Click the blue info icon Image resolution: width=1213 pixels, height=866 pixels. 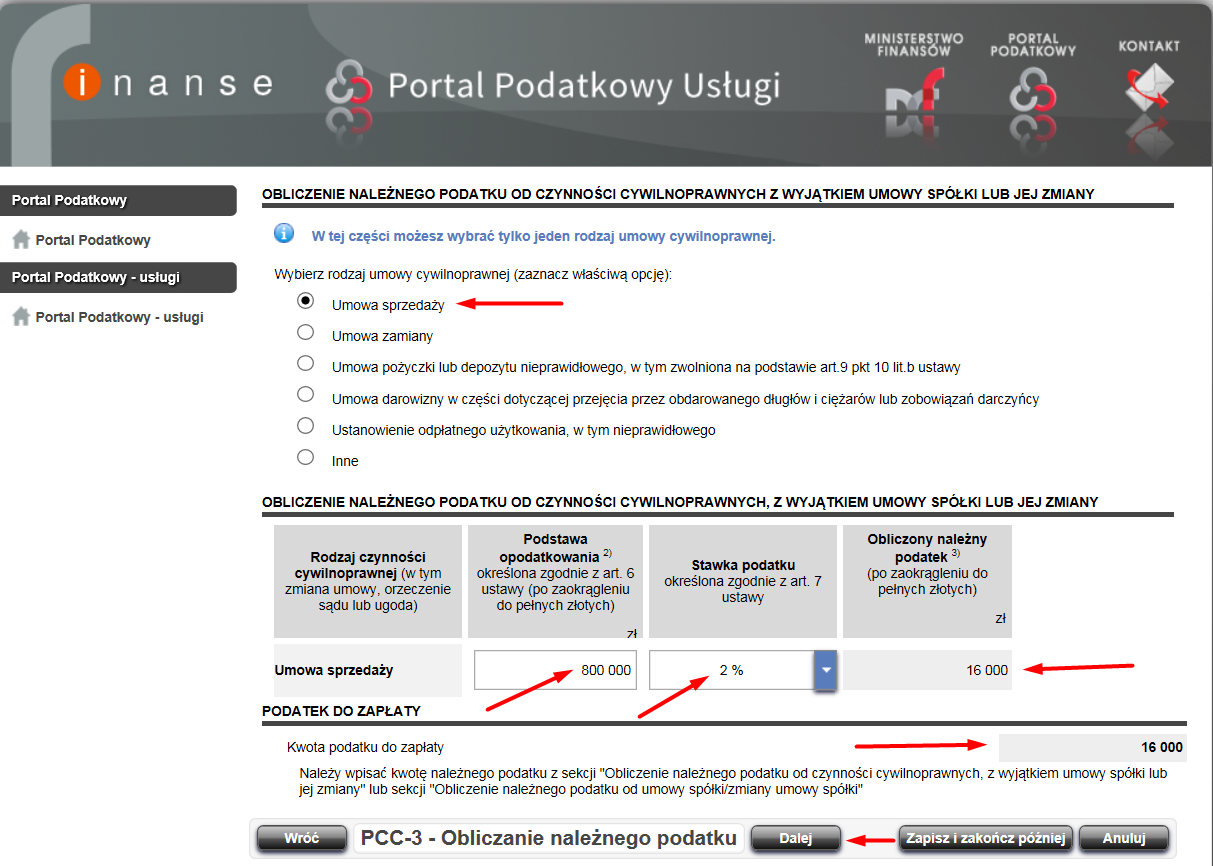pyautogui.click(x=284, y=233)
